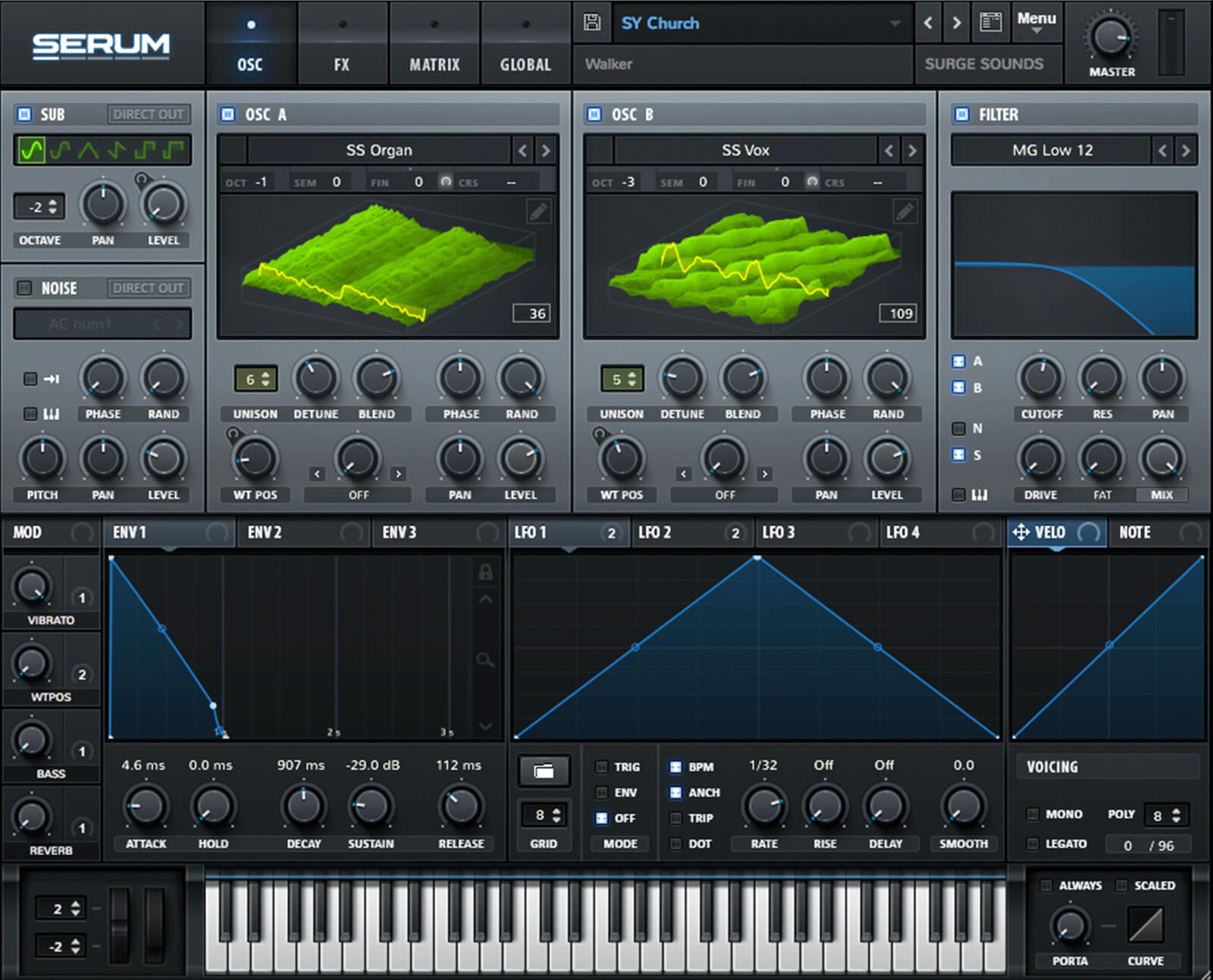This screenshot has height=980, width=1213.
Task: Enable filter routing for noise N
Action: click(958, 428)
